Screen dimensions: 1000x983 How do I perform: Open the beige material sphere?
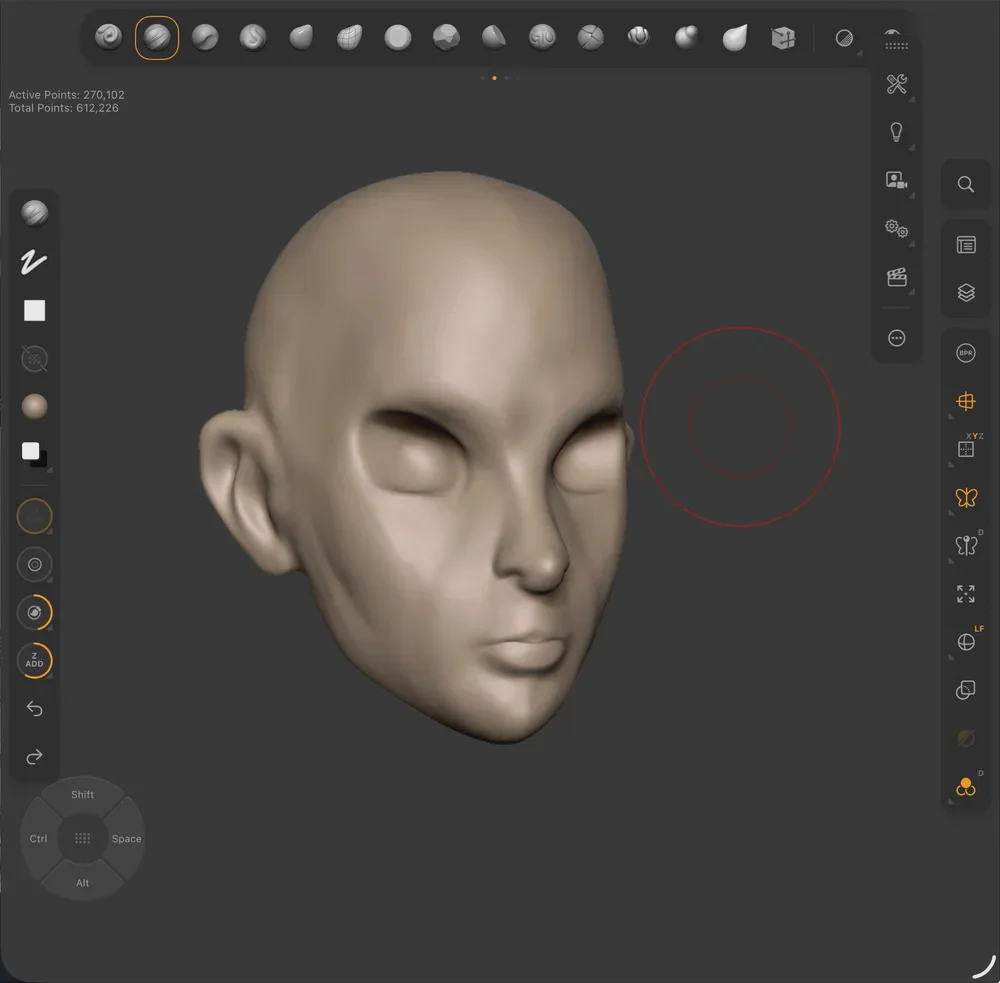[34, 406]
